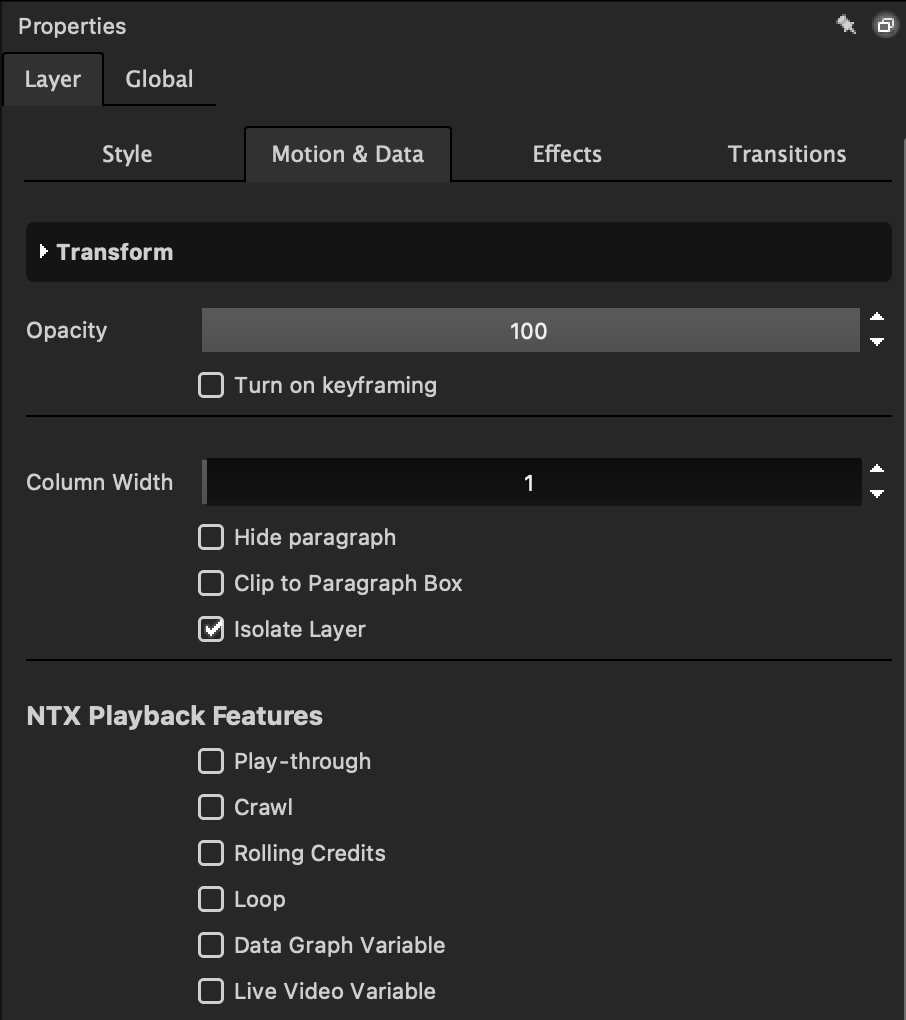The width and height of the screenshot is (906, 1020).
Task: Enable Rolling Credits checkbox
Action: coord(211,853)
